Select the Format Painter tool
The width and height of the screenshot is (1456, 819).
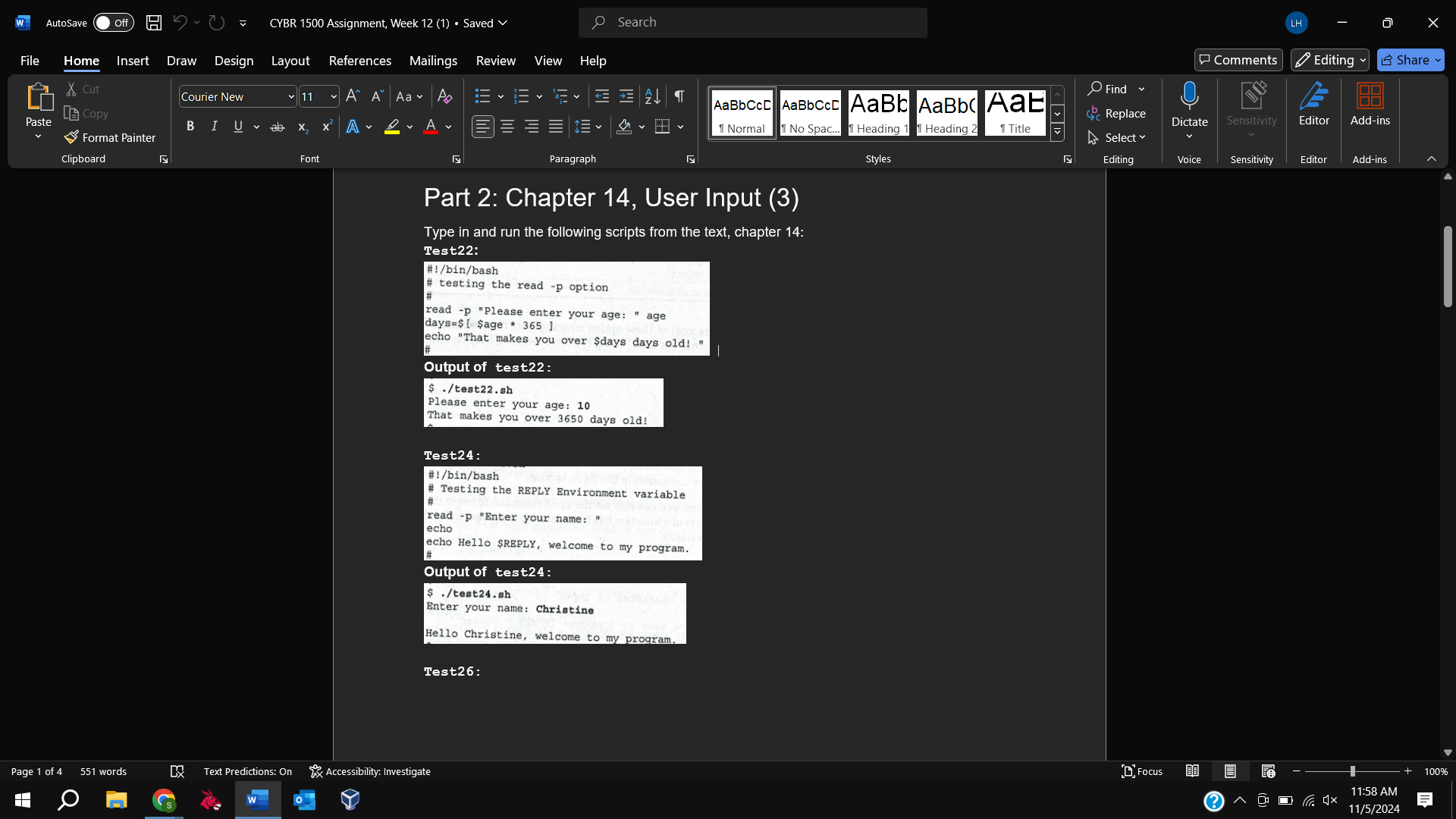[x=110, y=137]
